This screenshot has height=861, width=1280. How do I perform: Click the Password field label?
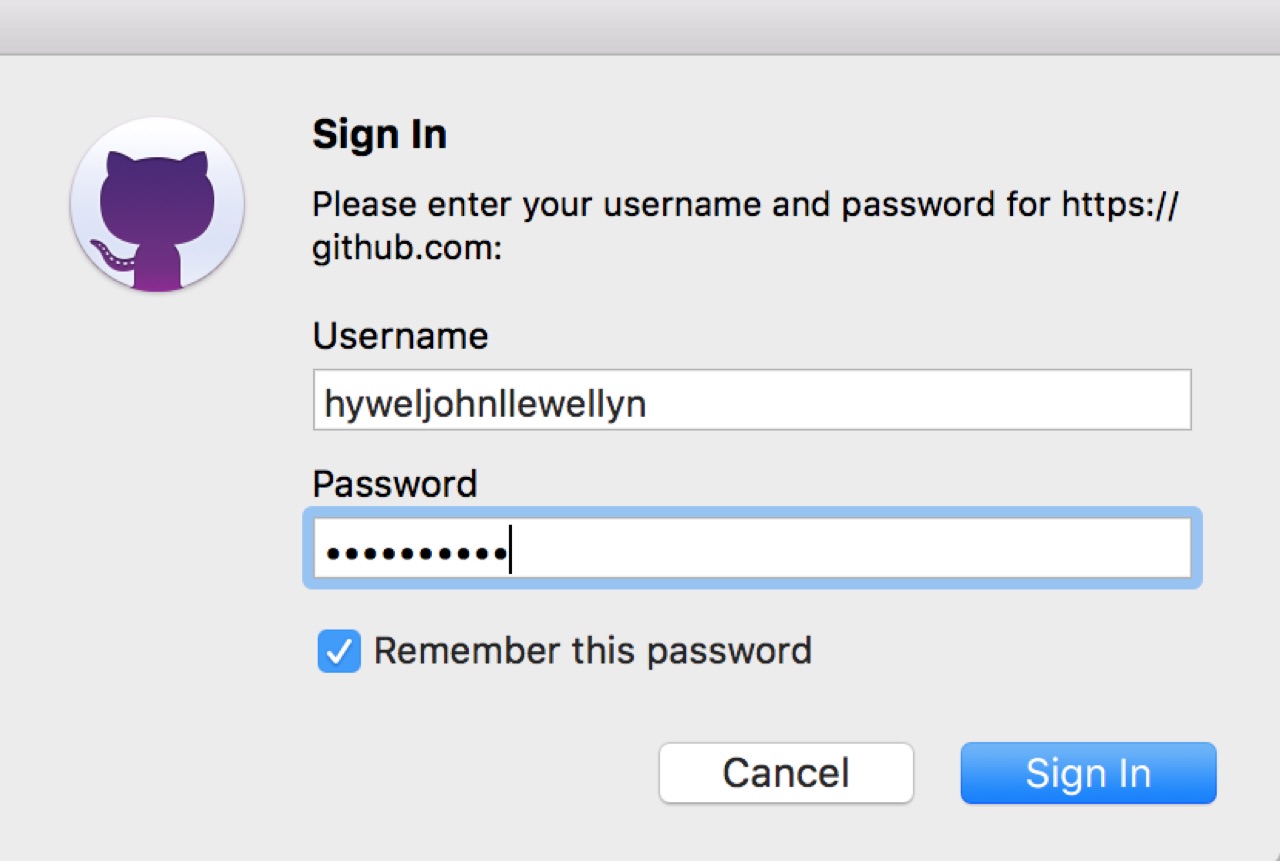click(394, 484)
